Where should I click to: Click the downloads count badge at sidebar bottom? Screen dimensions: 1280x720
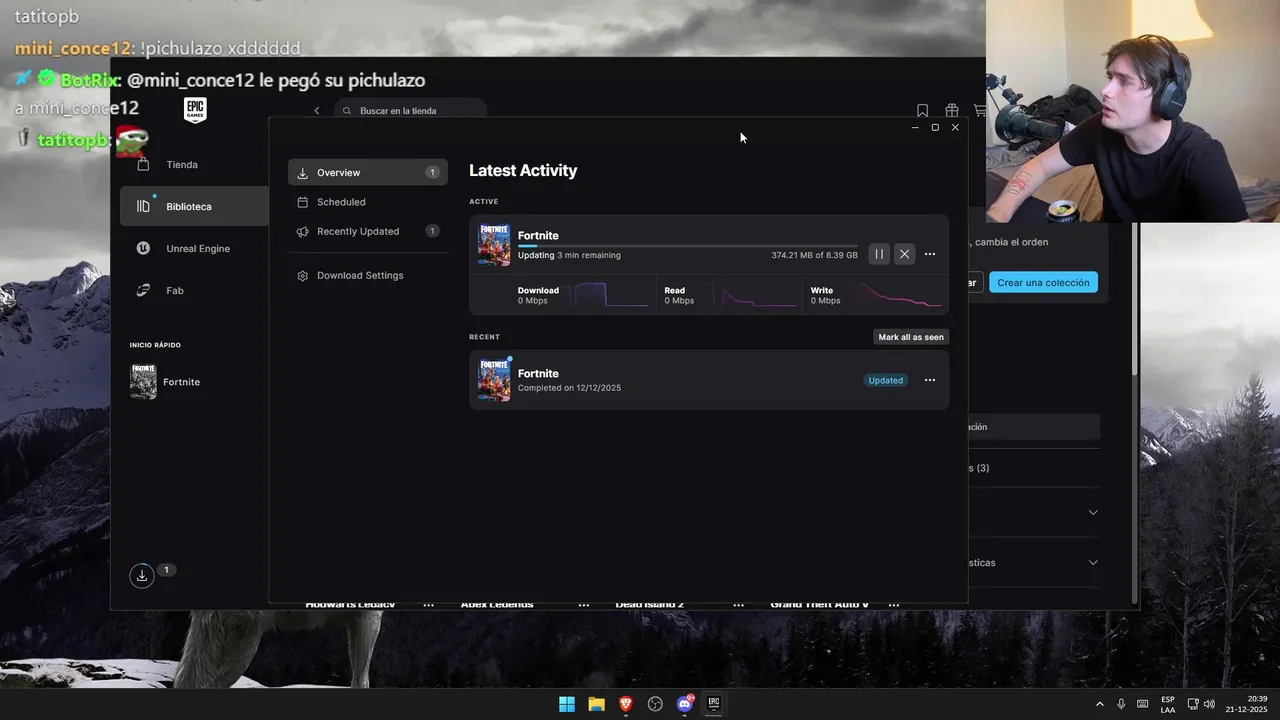(166, 570)
